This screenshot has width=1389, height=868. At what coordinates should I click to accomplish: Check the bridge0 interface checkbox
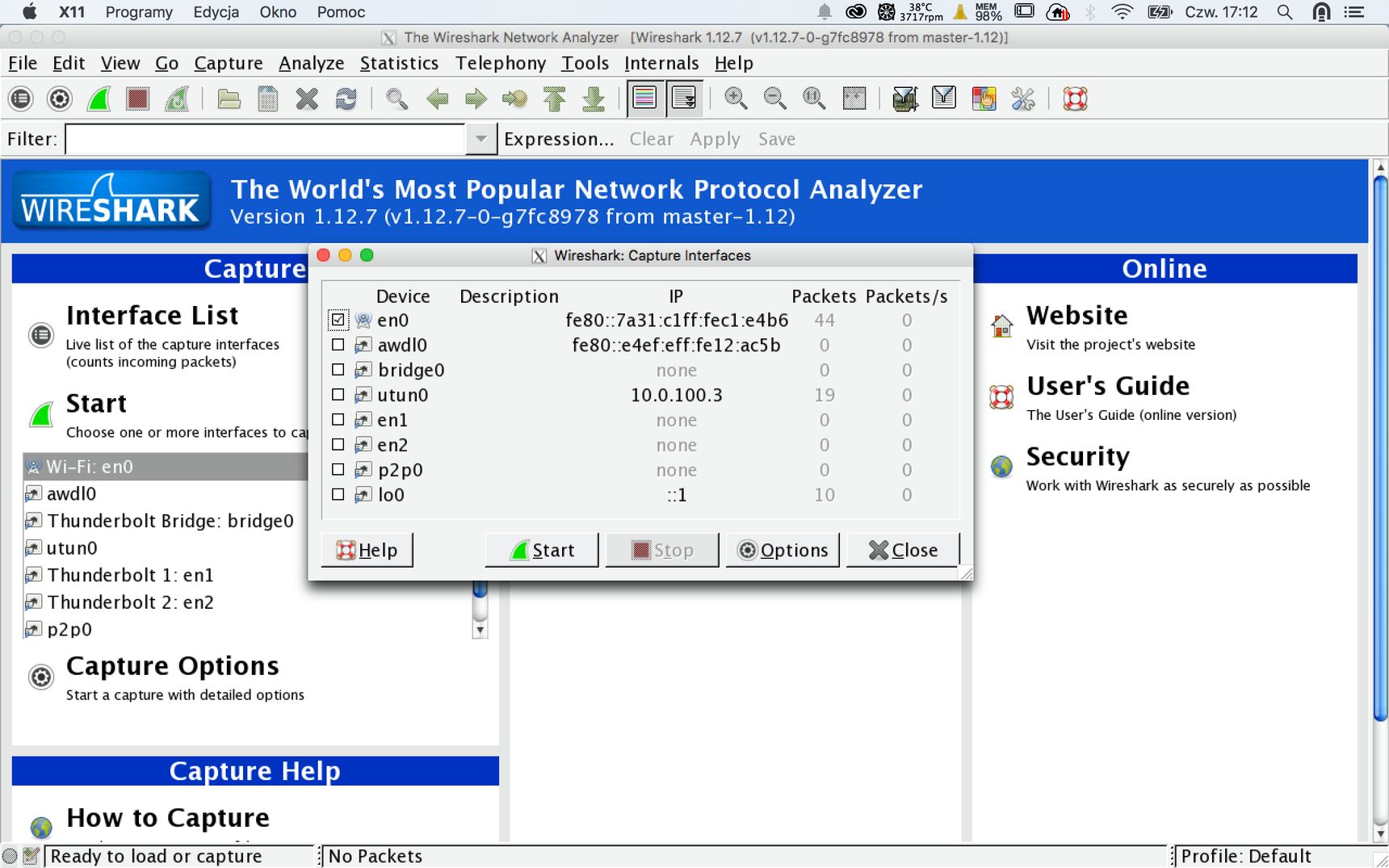pos(338,370)
